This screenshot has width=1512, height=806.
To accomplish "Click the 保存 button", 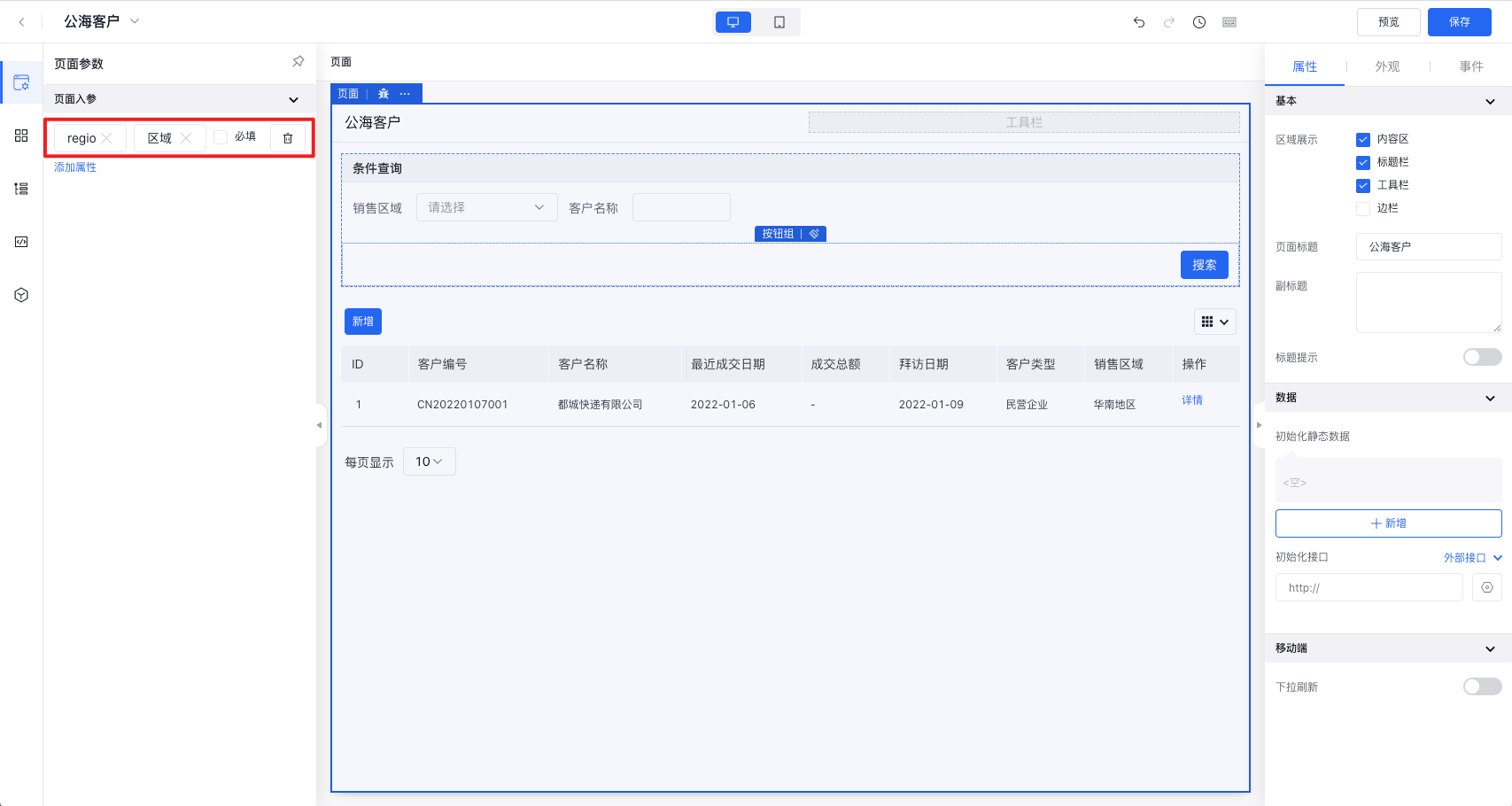I will 1460,22.
